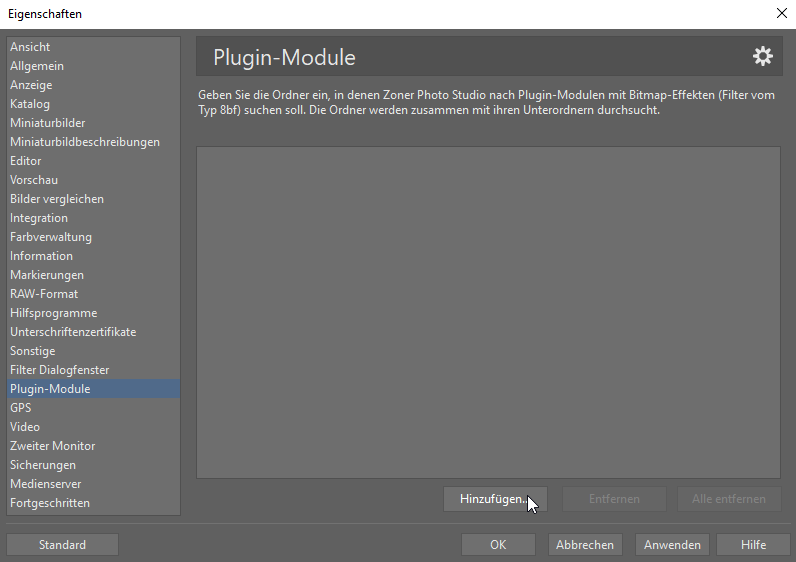This screenshot has height=562, width=796.
Task: Open Hilfe for this dialog
Action: (x=753, y=545)
